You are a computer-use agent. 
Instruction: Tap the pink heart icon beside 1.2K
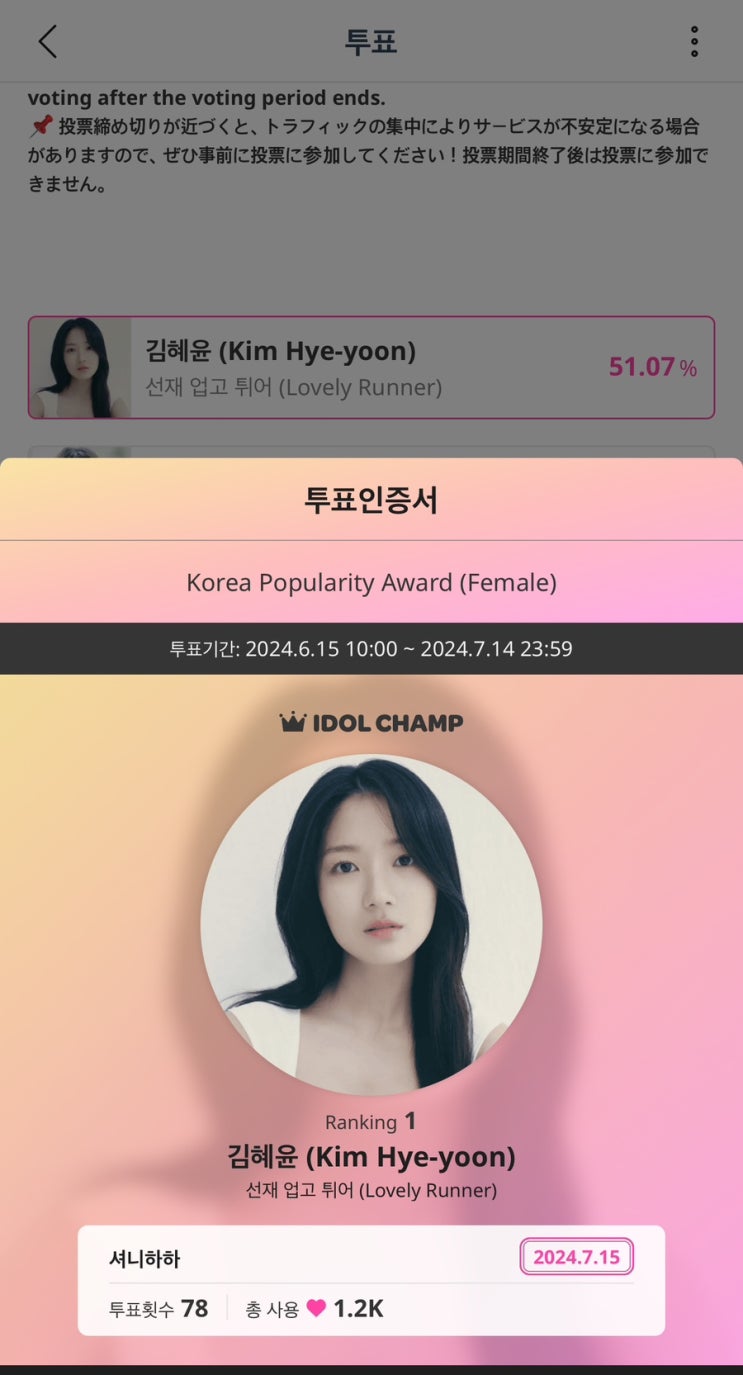pyautogui.click(x=316, y=1308)
